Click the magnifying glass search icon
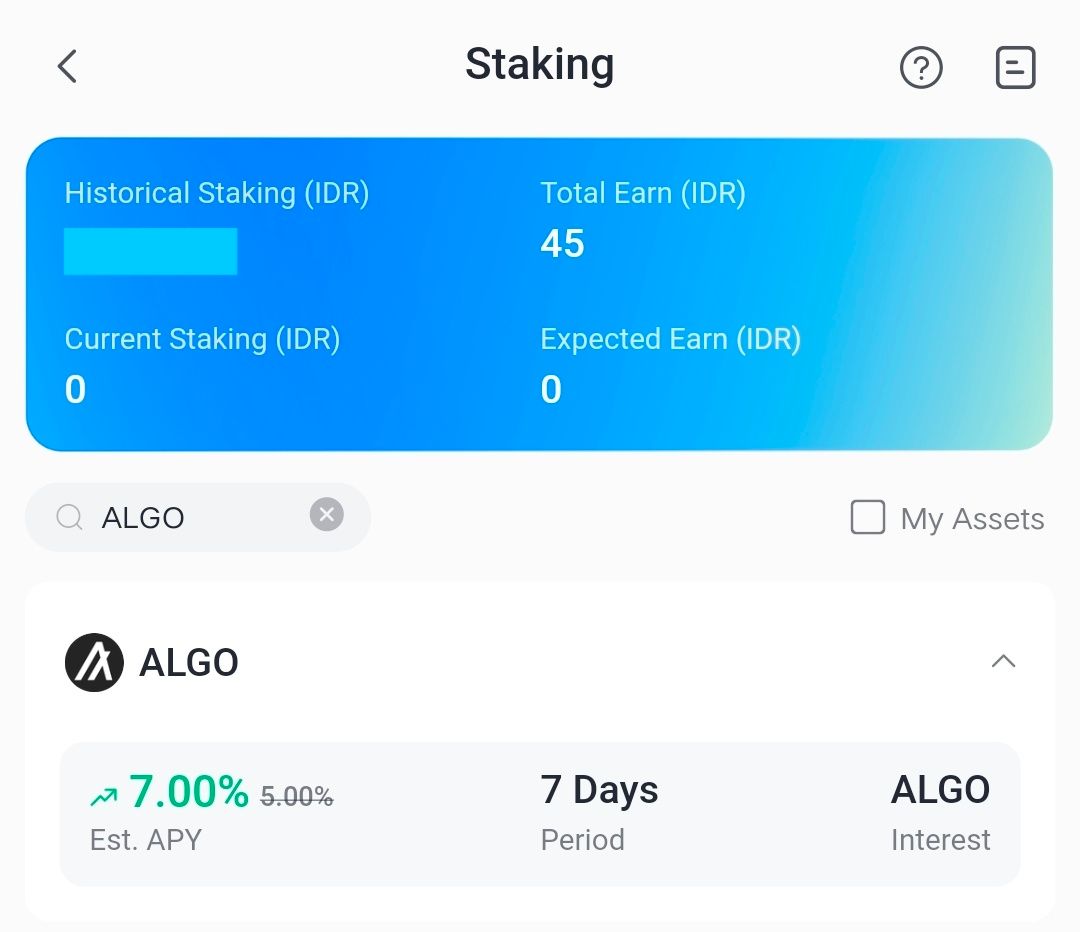 (68, 517)
